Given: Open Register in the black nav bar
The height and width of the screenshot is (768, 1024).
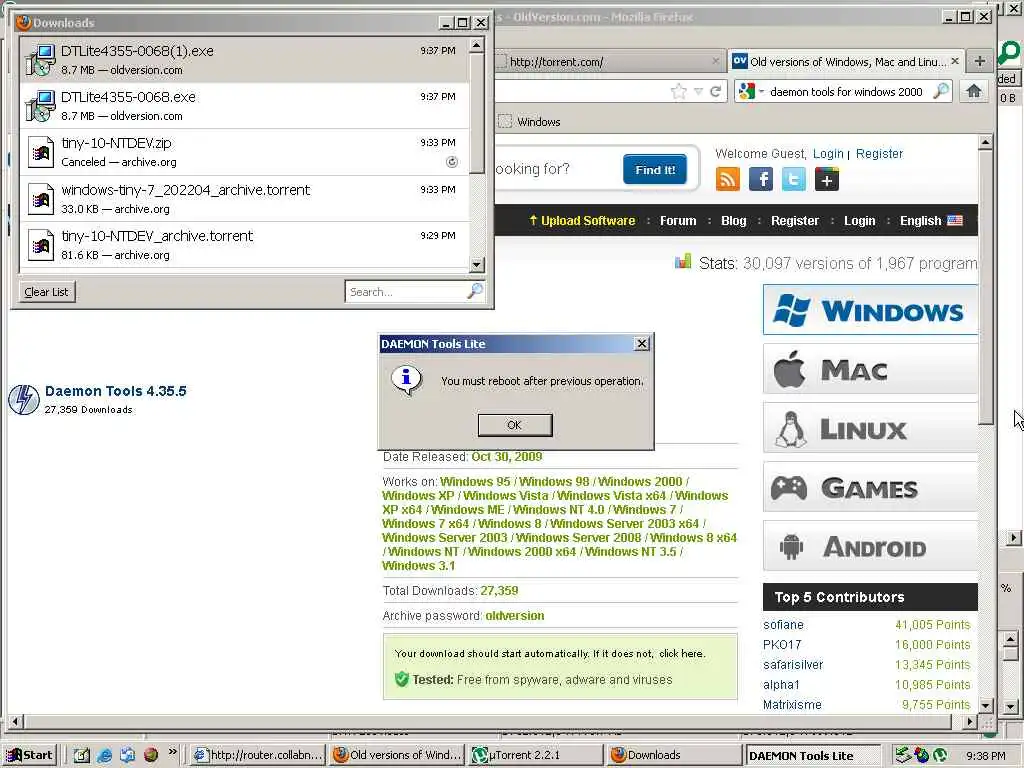Looking at the screenshot, I should (795, 221).
